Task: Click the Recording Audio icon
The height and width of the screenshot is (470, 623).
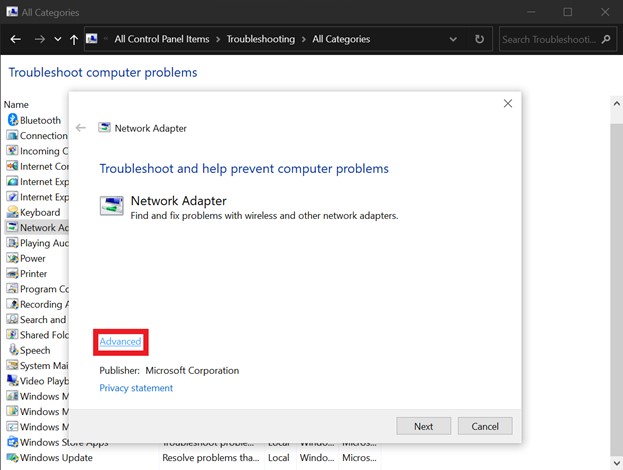Action: (x=13, y=304)
